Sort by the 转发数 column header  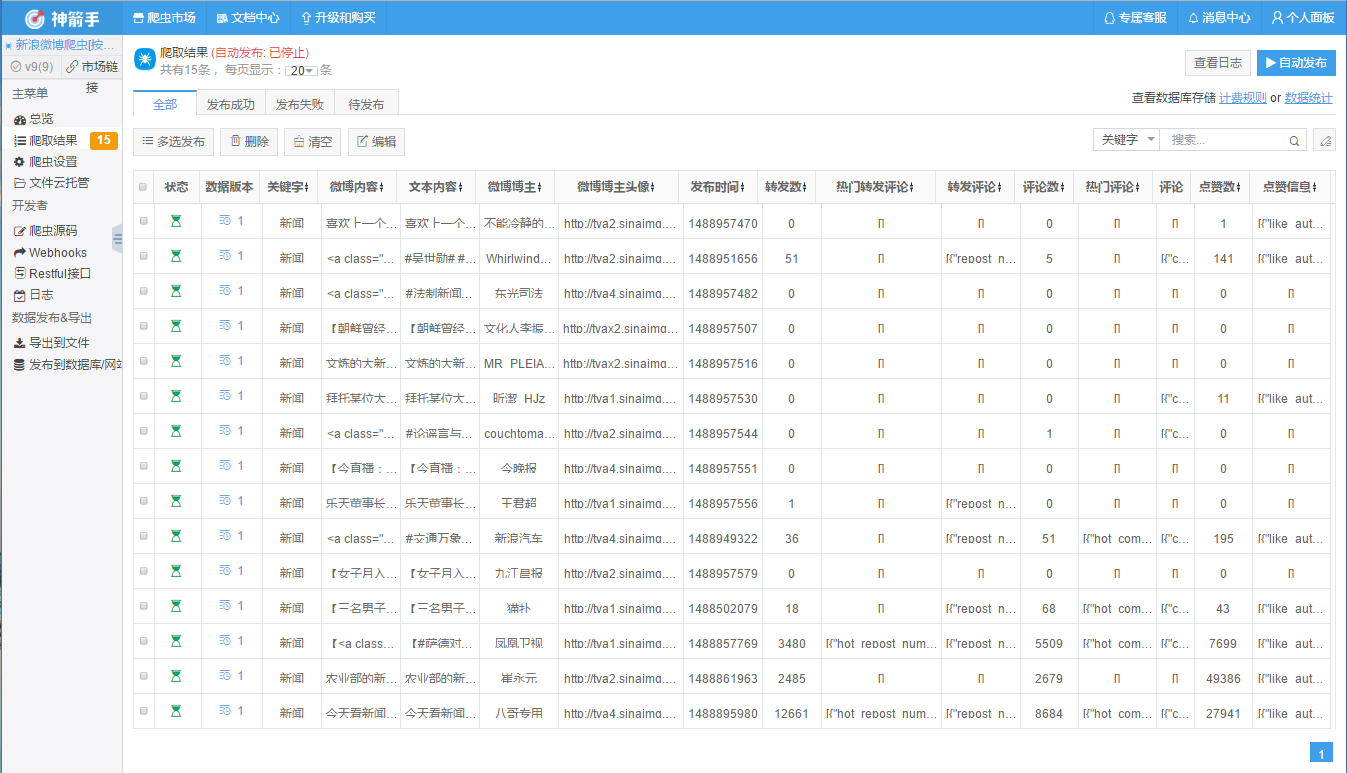pos(785,187)
